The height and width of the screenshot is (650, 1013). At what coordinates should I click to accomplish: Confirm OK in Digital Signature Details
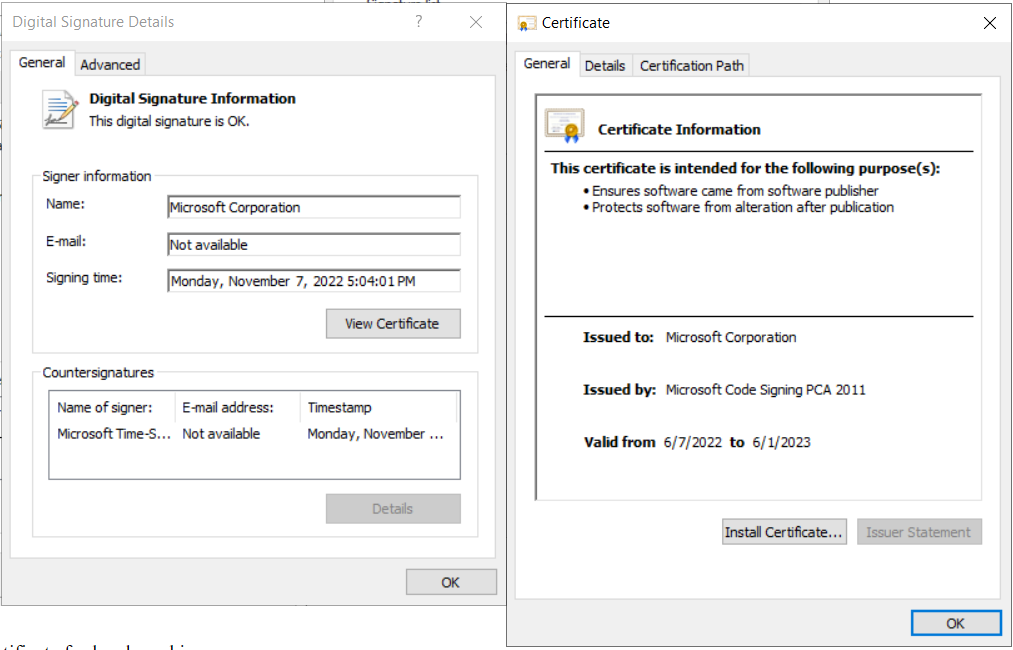click(x=451, y=582)
